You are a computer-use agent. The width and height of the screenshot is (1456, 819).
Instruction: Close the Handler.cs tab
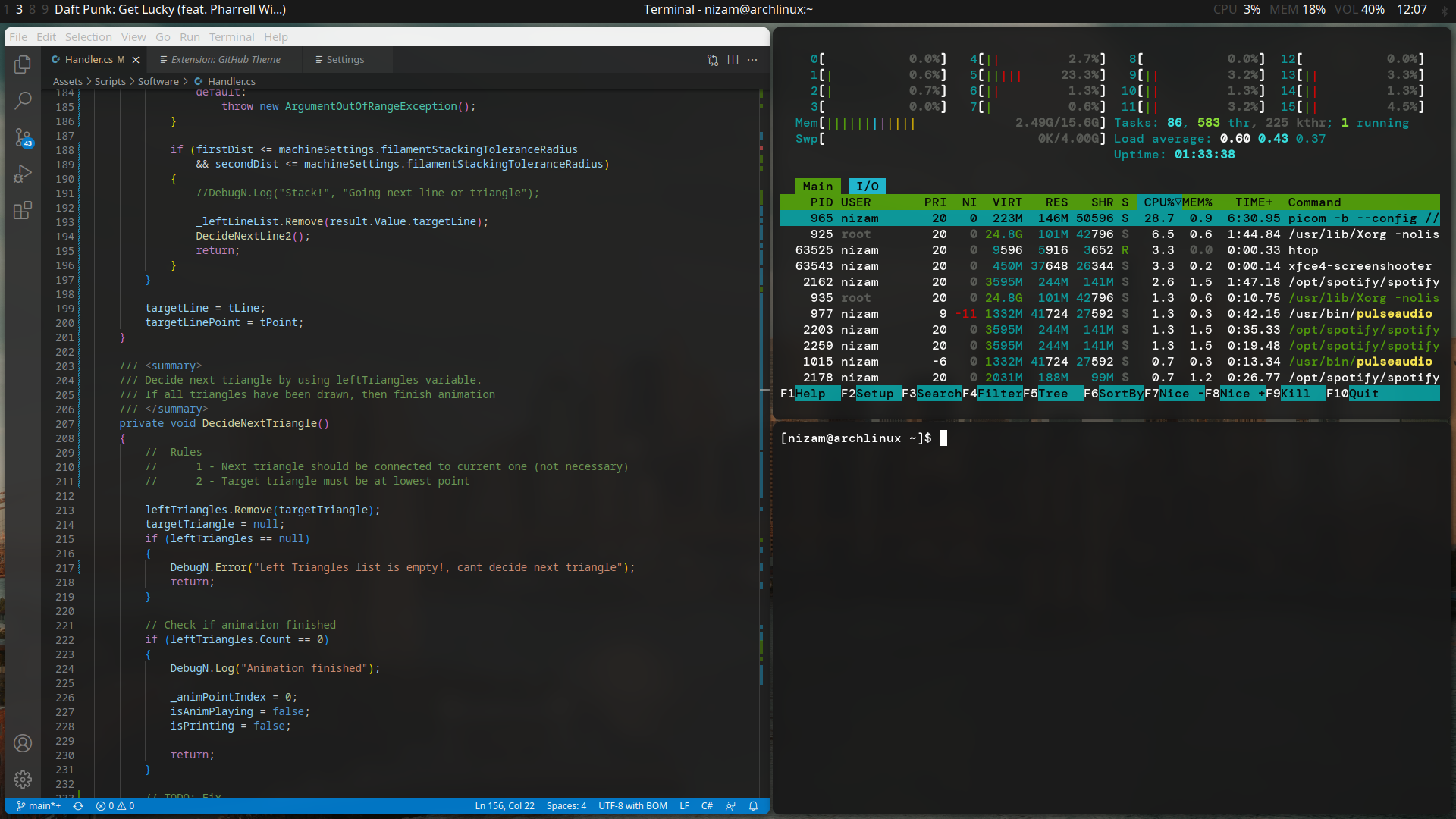pyautogui.click(x=136, y=60)
